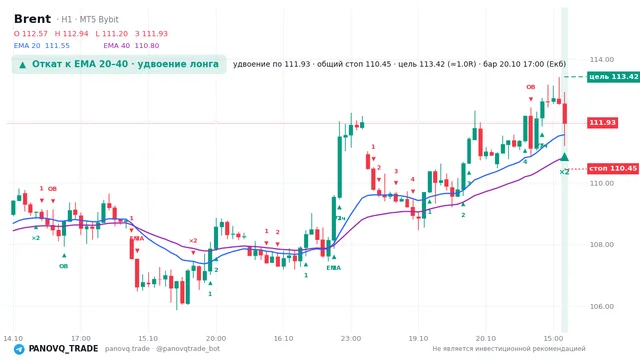The width and height of the screenshot is (640, 360).
Task: Click the PANOVQ_TRADE brand name
Action: (63, 349)
